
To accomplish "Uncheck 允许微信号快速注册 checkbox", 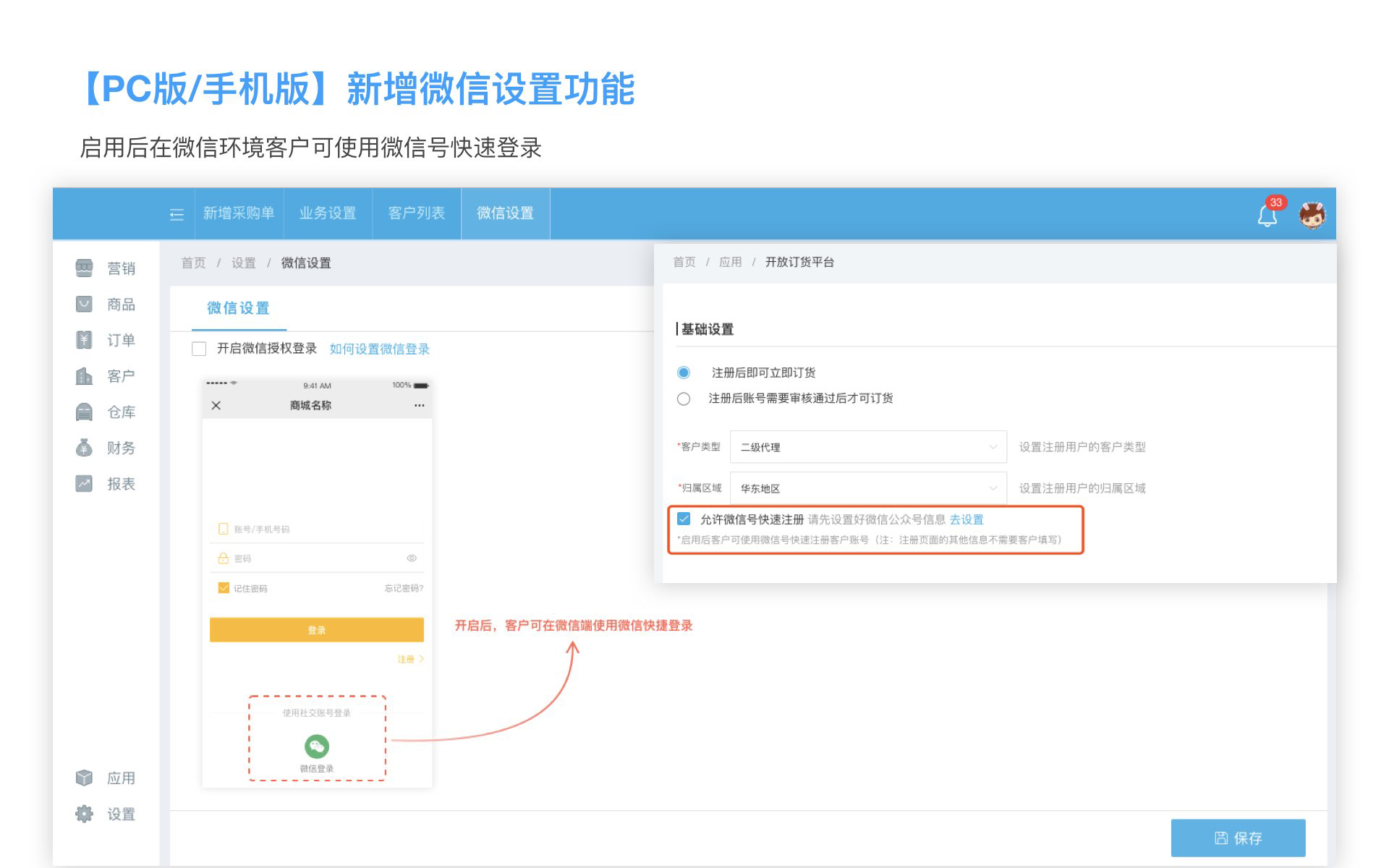I will [x=684, y=519].
